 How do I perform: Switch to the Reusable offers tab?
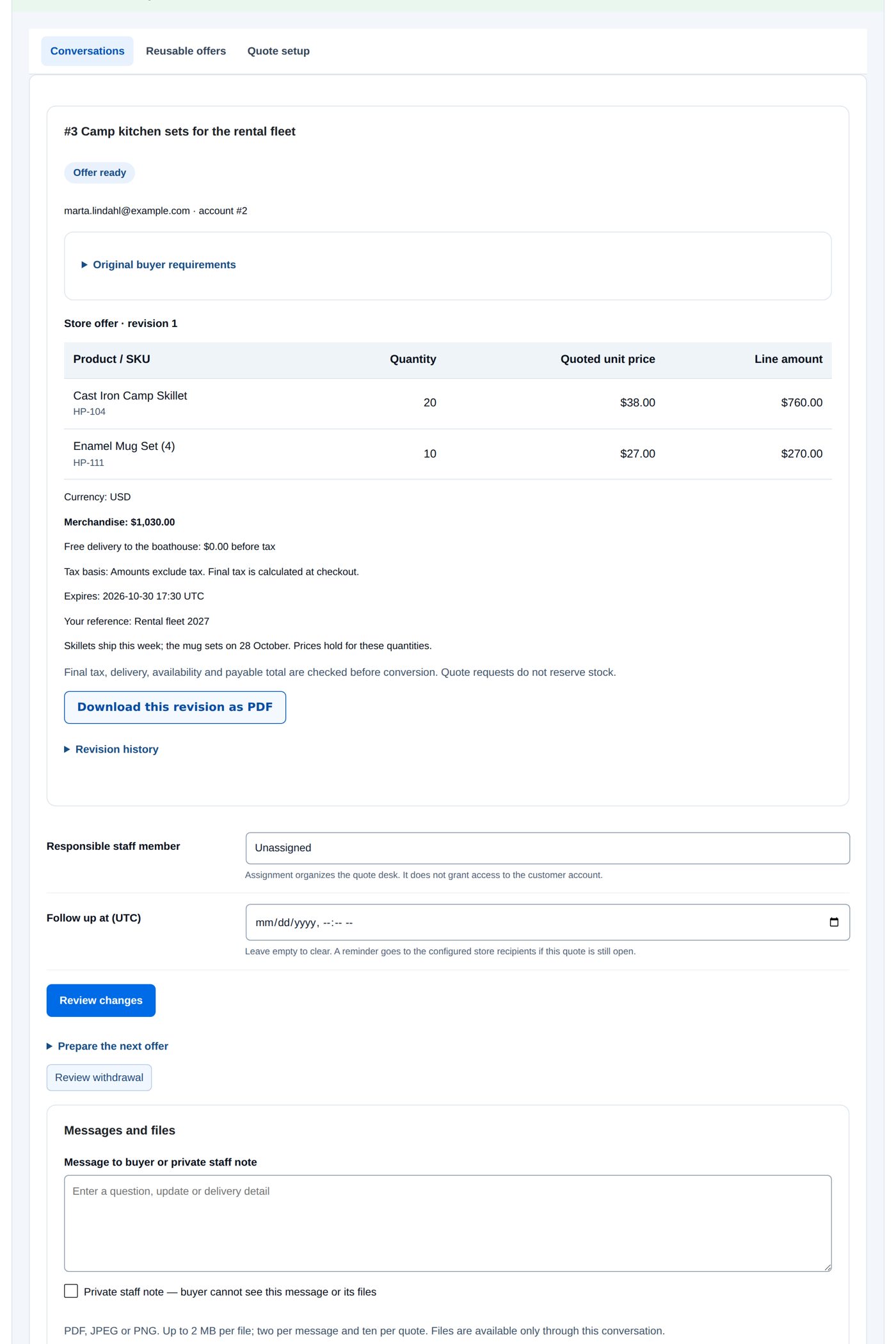coord(186,51)
